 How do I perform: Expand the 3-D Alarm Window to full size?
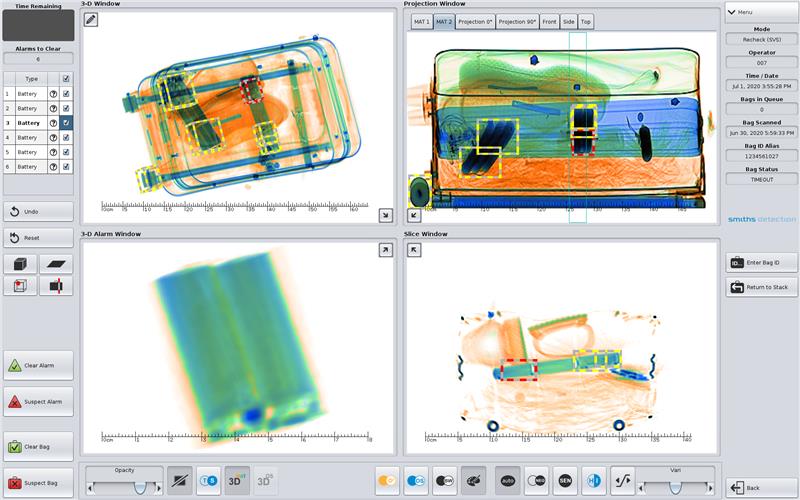(386, 250)
